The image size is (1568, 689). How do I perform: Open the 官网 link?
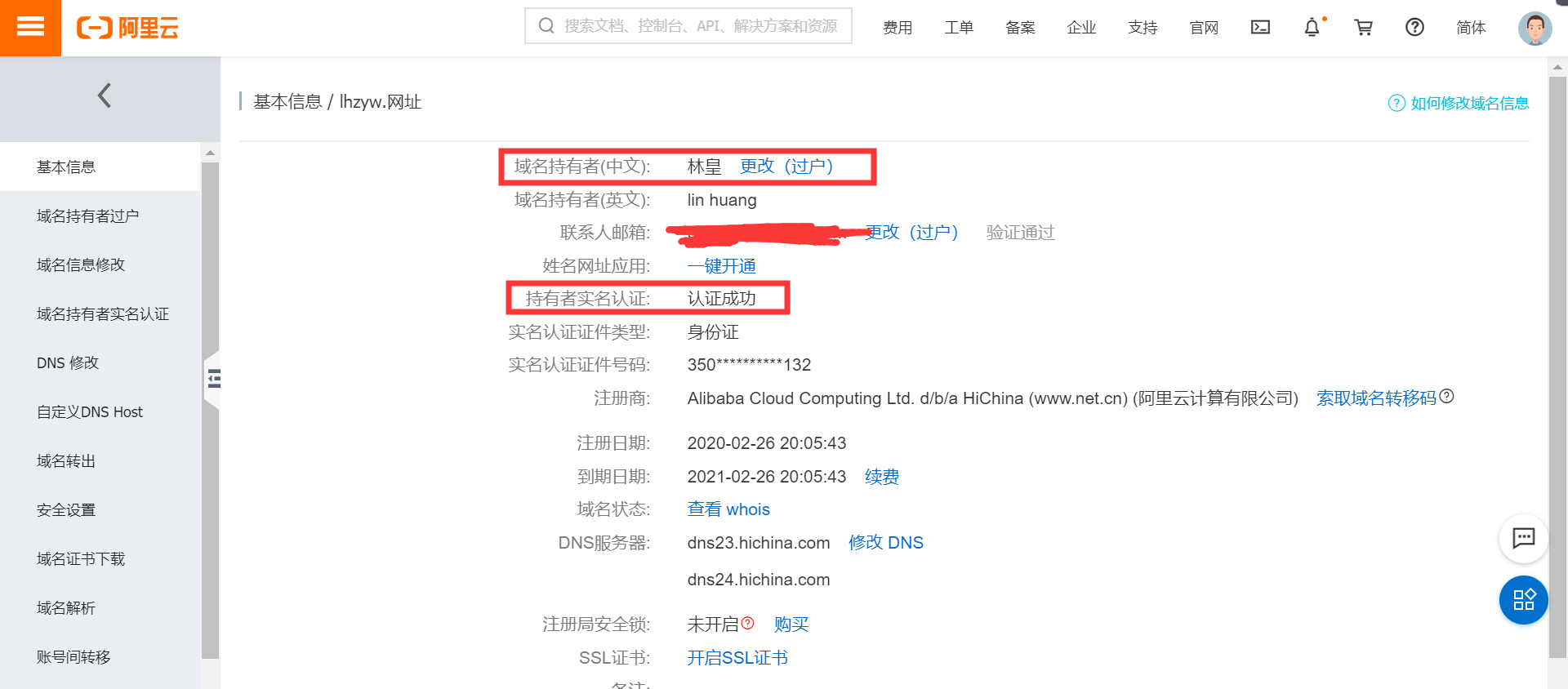pyautogui.click(x=1204, y=28)
